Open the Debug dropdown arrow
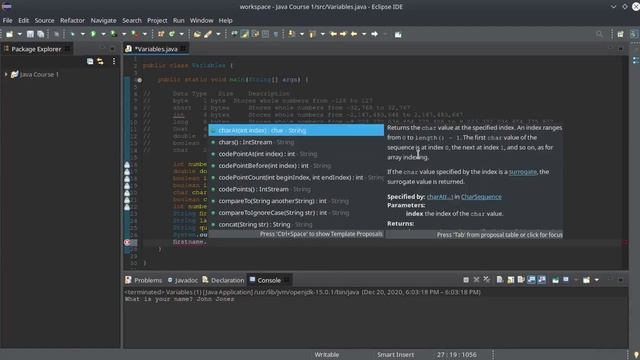 82,34
